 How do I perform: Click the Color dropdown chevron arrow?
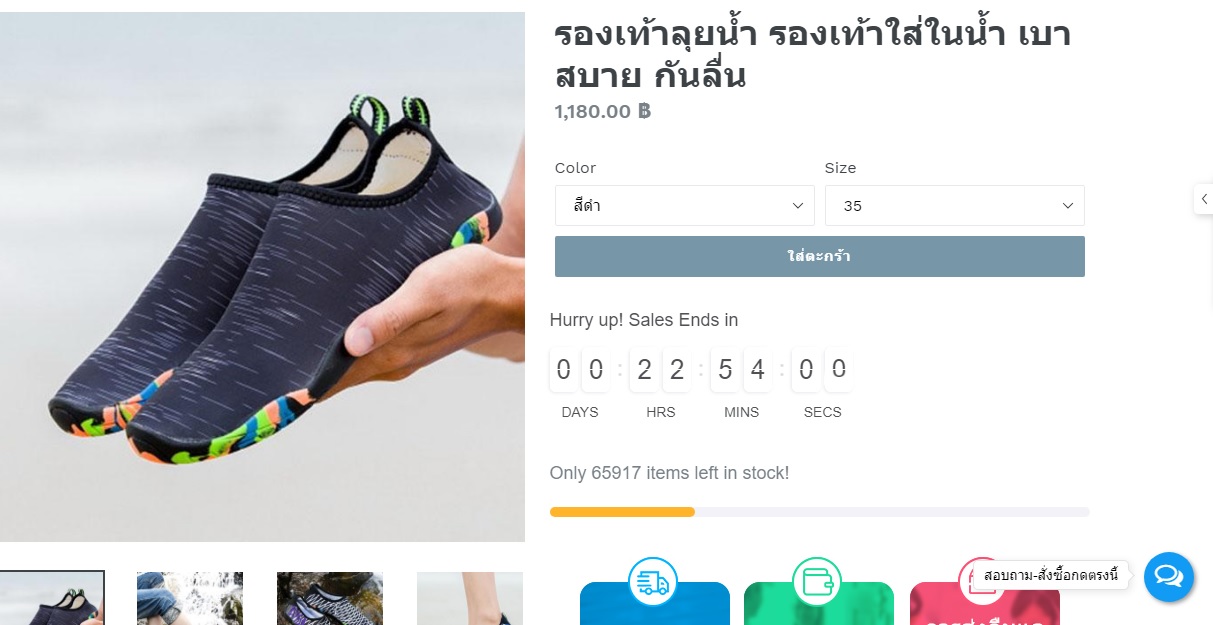coord(798,206)
